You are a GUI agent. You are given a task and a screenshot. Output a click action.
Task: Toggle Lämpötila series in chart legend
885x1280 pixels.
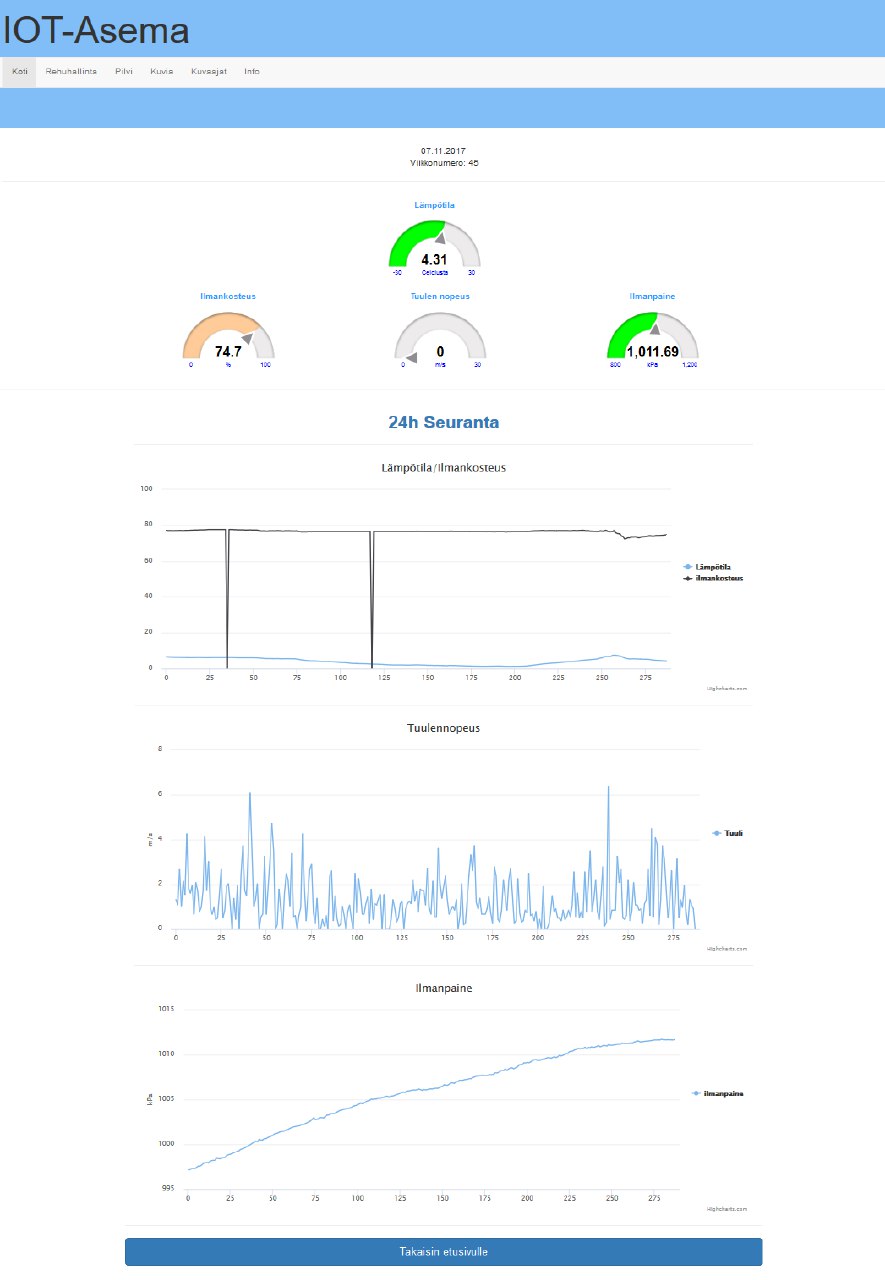tap(710, 566)
